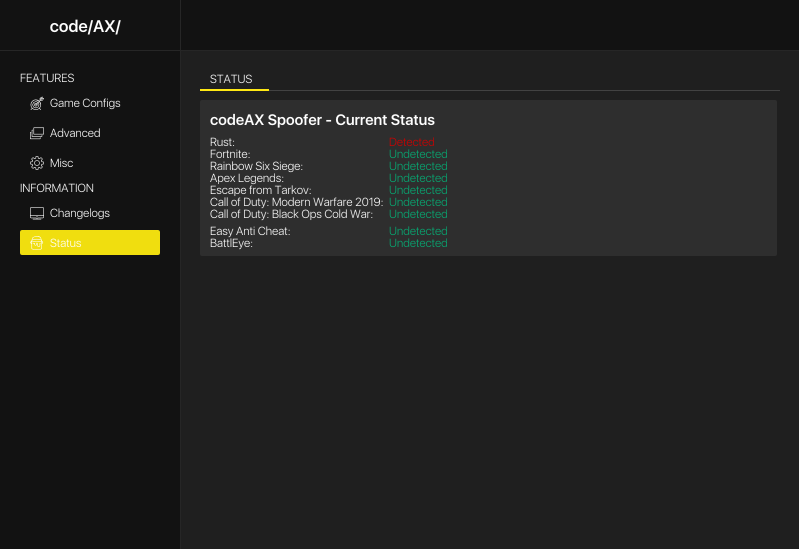Select the INFORMATION section header
This screenshot has width=799, height=549.
[x=57, y=188]
